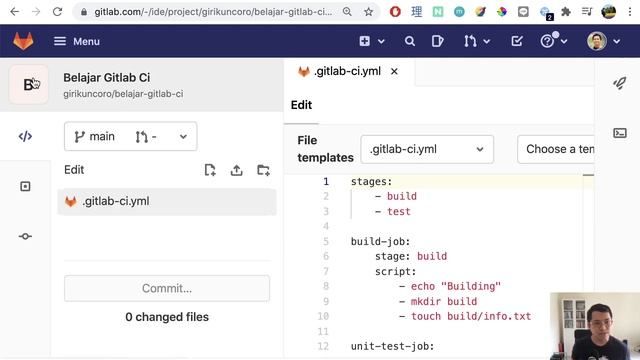Image resolution: width=640 pixels, height=360 pixels.
Task: Click the project avatar letter B
Action: click(29, 84)
